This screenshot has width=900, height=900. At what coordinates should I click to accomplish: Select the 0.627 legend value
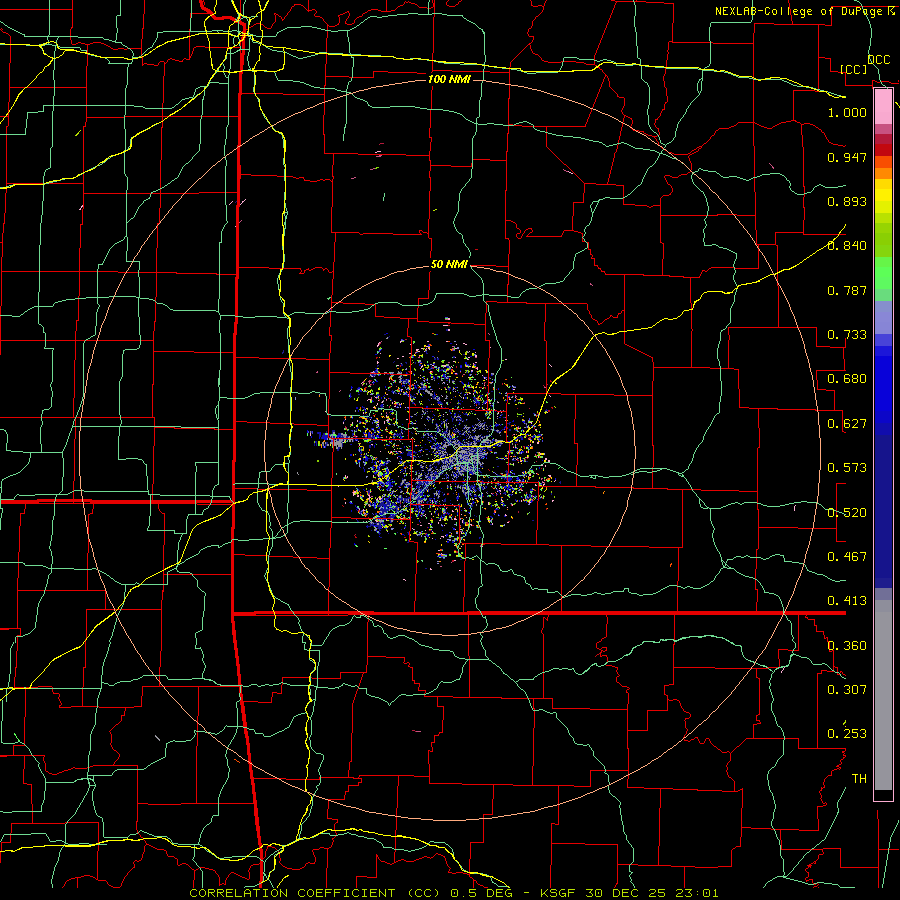click(x=847, y=424)
